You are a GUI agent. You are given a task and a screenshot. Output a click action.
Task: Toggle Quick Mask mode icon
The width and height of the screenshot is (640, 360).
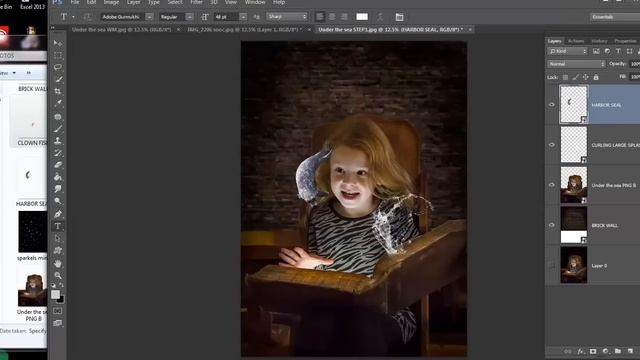(x=58, y=311)
